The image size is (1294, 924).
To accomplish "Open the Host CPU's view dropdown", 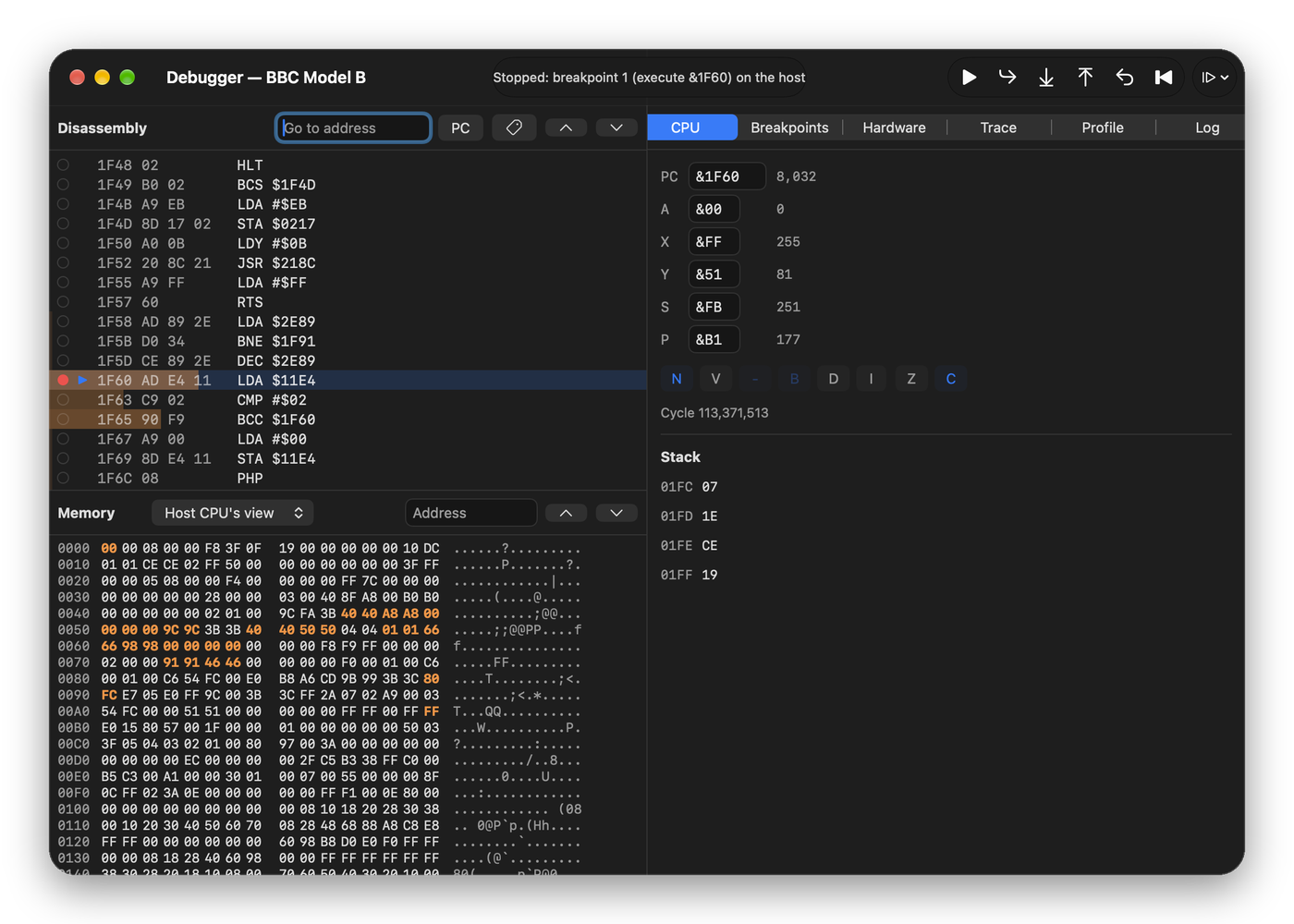I will point(233,513).
